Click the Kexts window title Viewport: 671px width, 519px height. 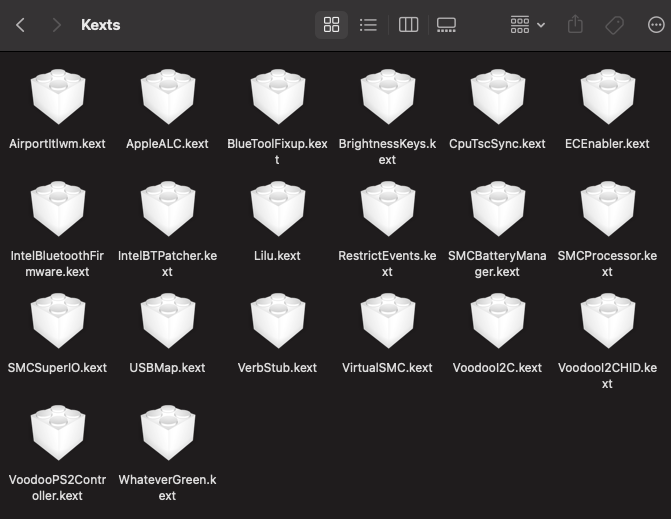(x=100, y=25)
